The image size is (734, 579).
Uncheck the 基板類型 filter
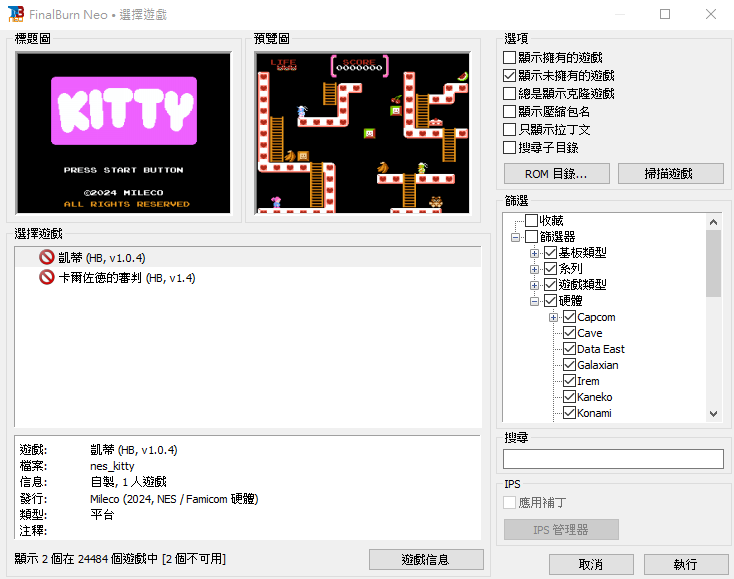550,253
